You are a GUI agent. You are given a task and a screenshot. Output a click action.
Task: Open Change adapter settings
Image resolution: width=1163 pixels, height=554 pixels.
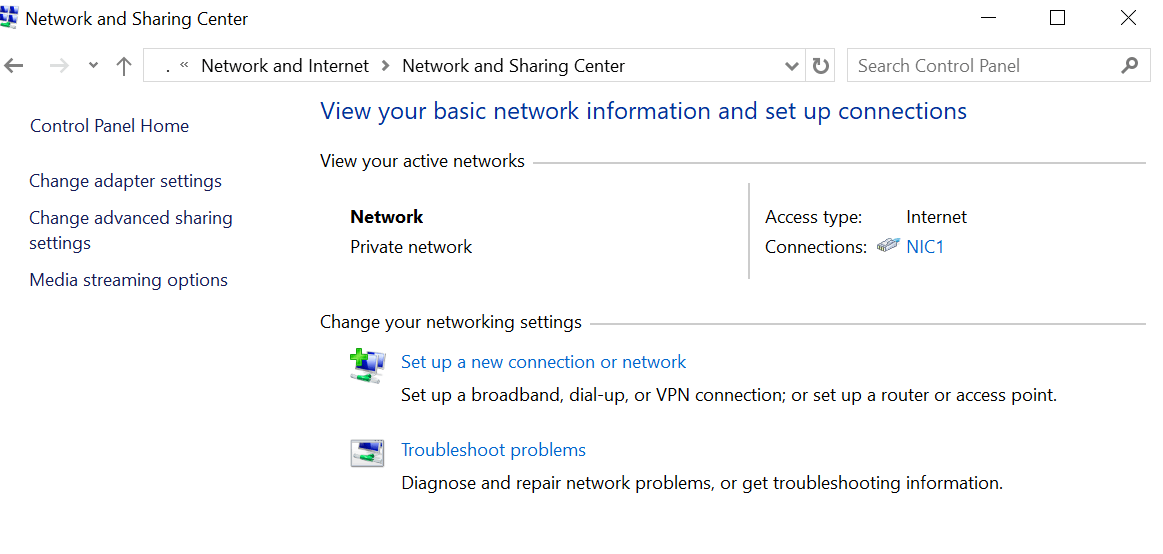click(x=125, y=181)
